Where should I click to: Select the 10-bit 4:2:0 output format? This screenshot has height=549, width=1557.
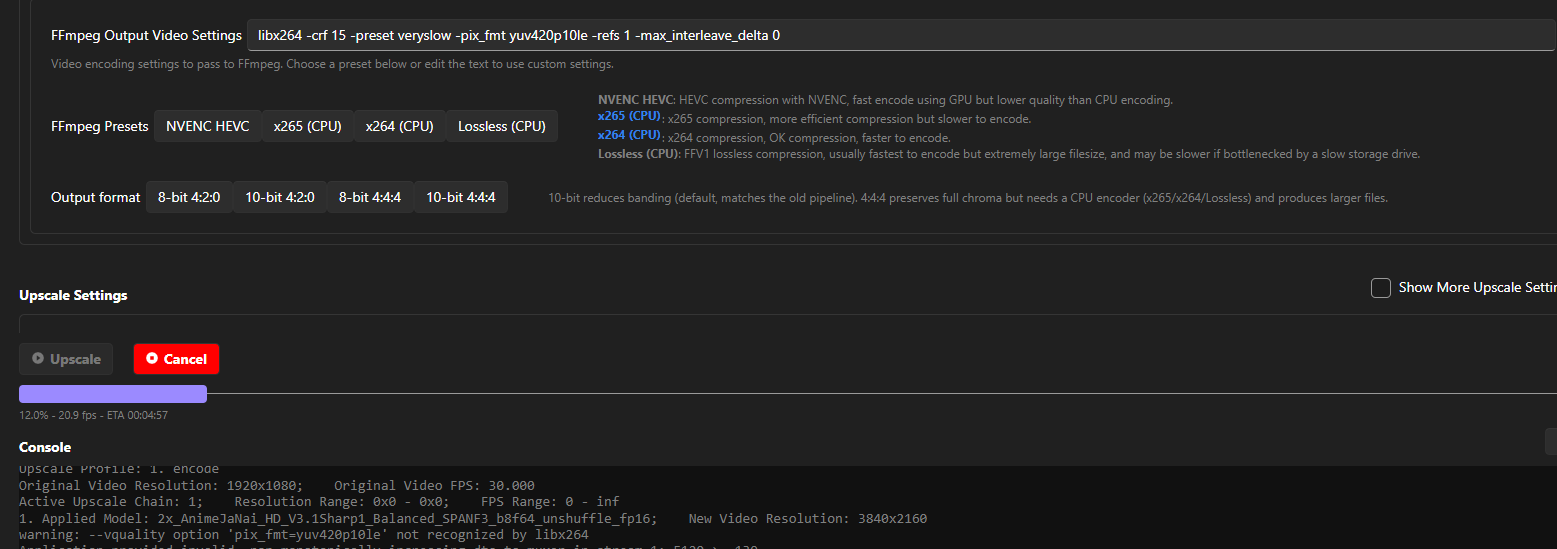280,197
